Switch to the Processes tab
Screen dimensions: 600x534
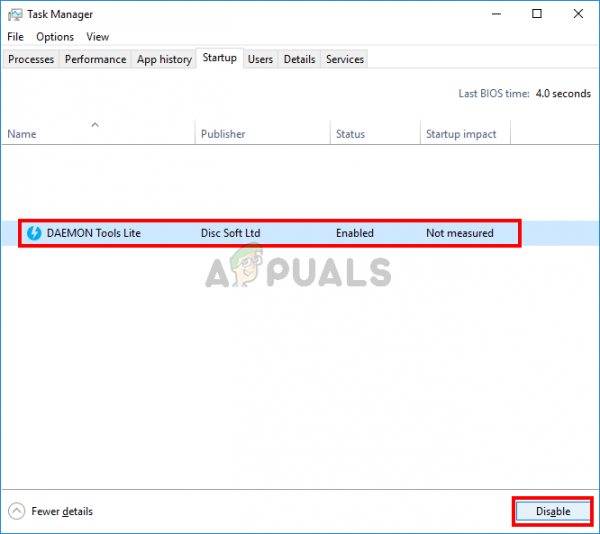(31, 59)
